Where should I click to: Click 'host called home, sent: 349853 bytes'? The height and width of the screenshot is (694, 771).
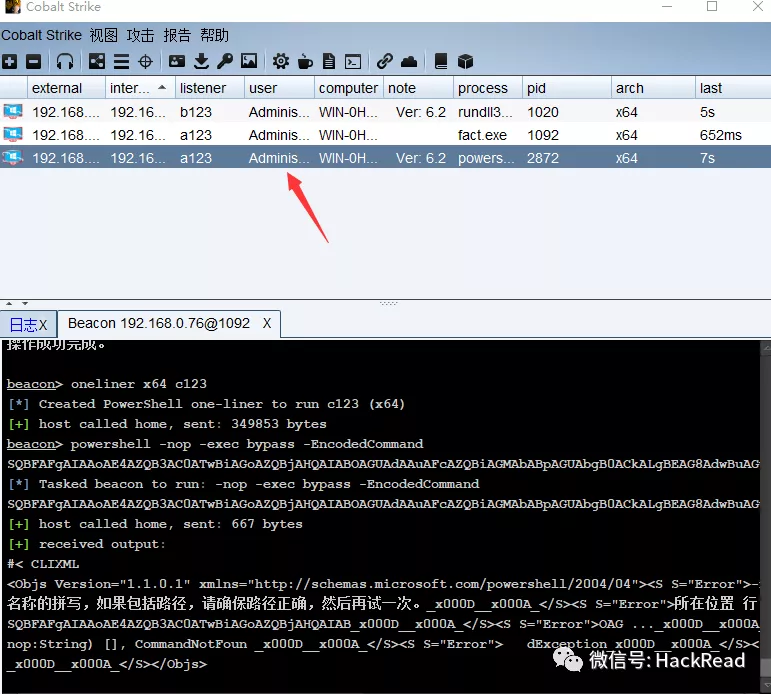pyautogui.click(x=182, y=424)
